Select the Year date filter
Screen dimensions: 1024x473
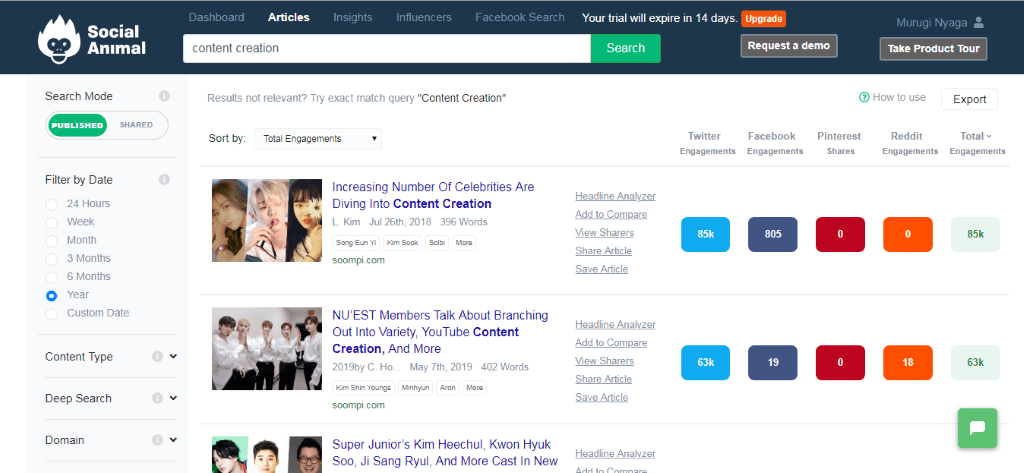(x=52, y=296)
